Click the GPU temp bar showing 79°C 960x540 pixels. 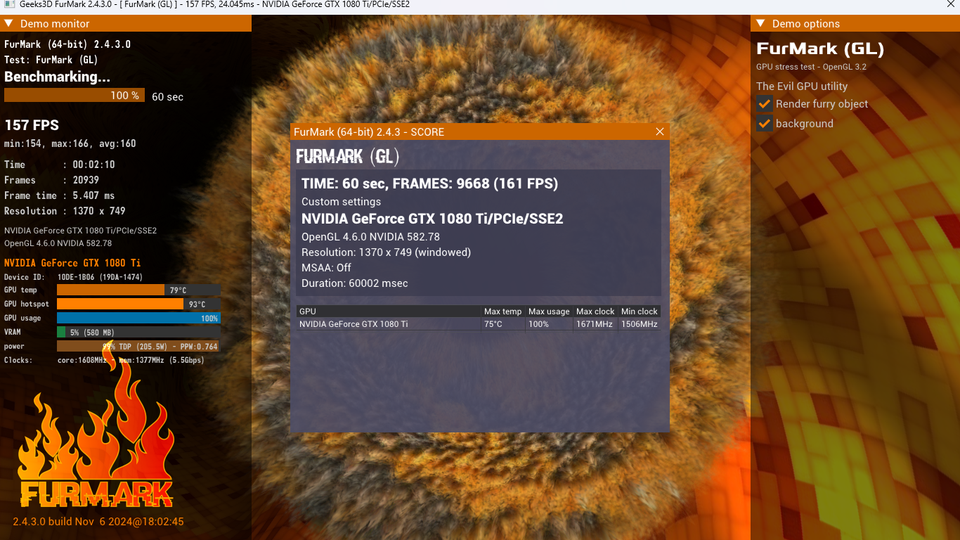coord(138,290)
